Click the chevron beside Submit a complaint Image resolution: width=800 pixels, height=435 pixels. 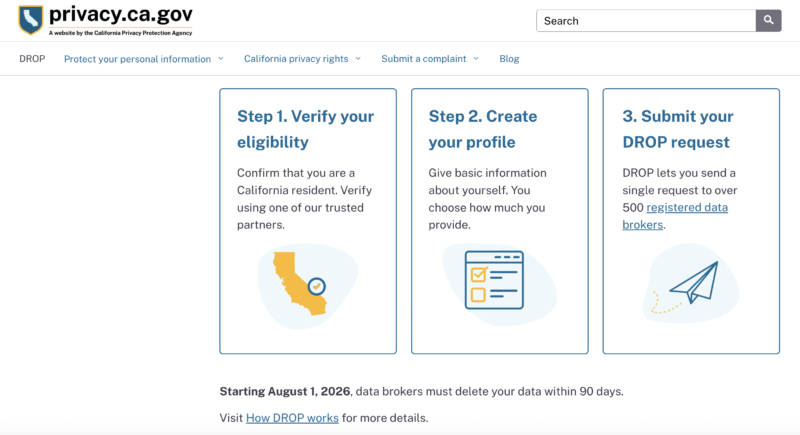[x=476, y=59]
